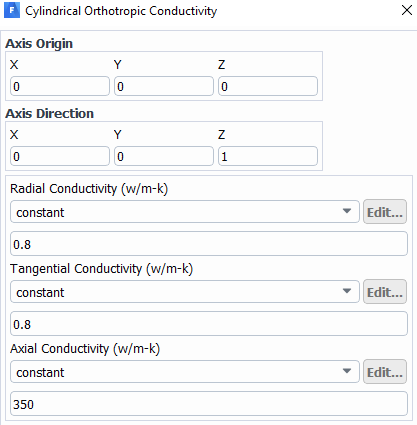This screenshot has width=417, height=425.
Task: Select the Axis Origin X field
Action: click(60, 86)
